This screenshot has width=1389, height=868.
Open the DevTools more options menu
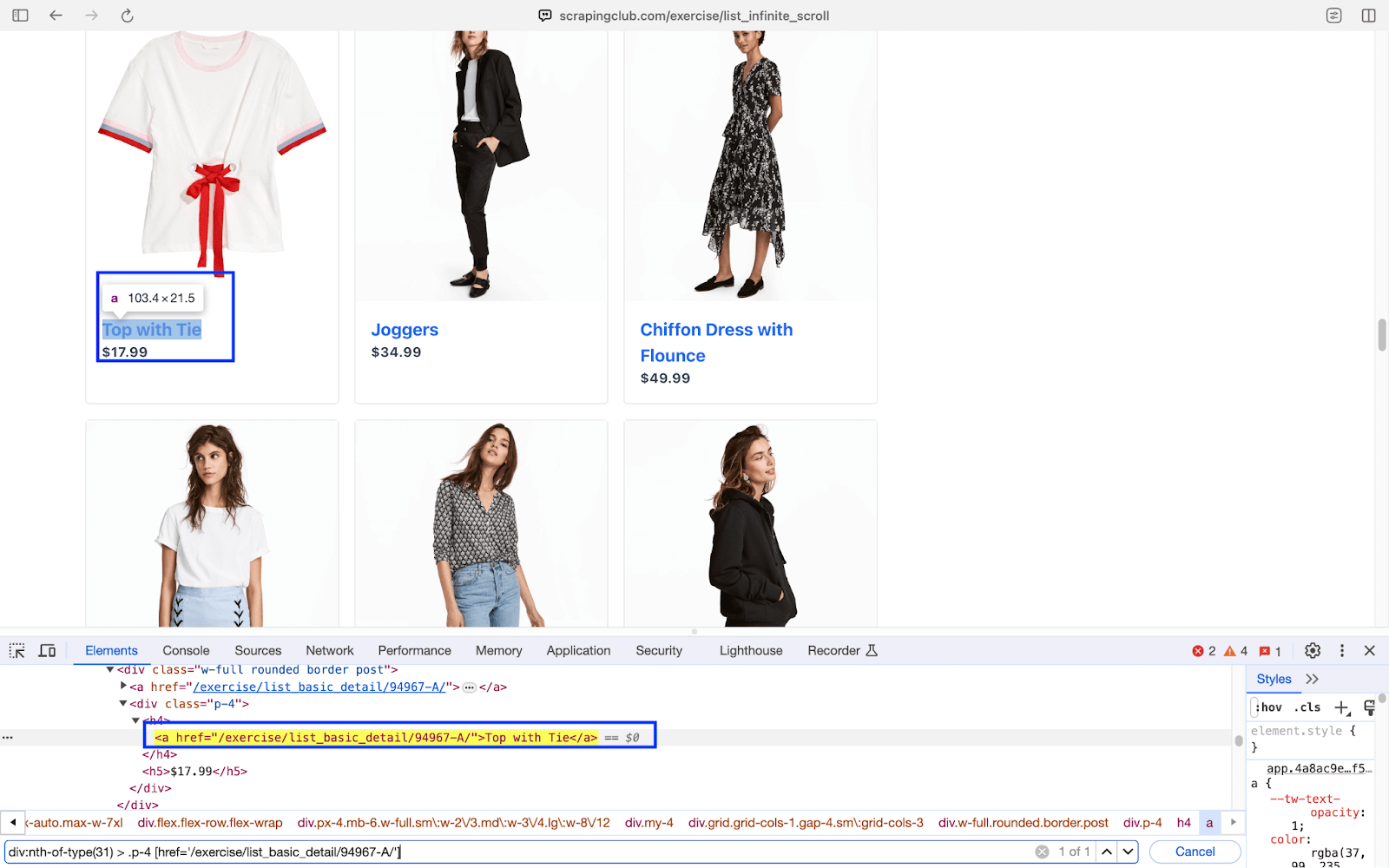[1342, 651]
